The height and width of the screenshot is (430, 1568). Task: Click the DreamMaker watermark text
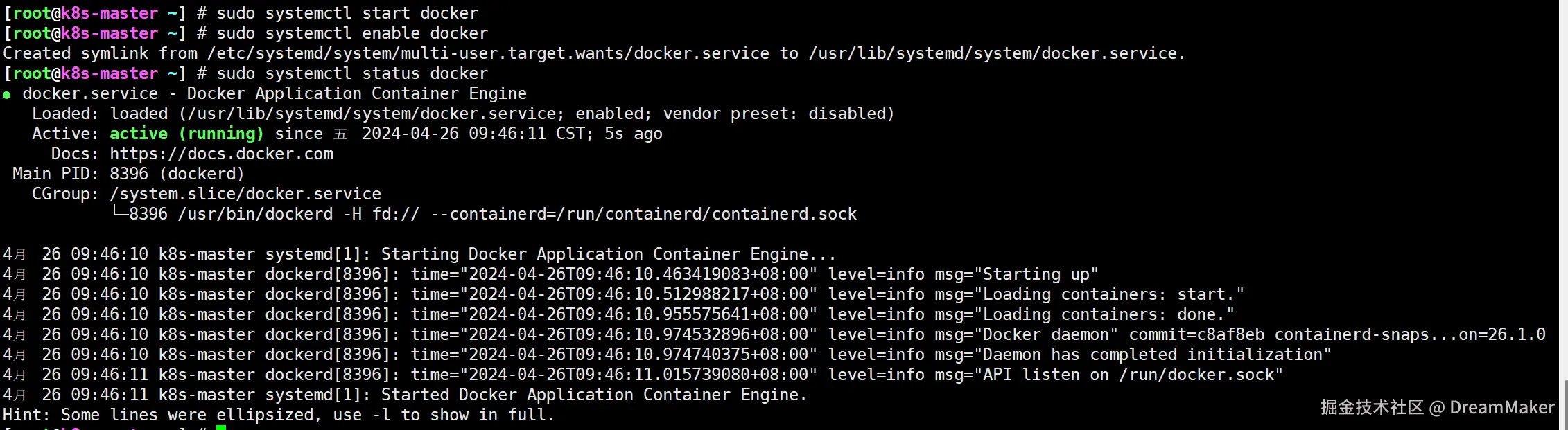[1501, 407]
